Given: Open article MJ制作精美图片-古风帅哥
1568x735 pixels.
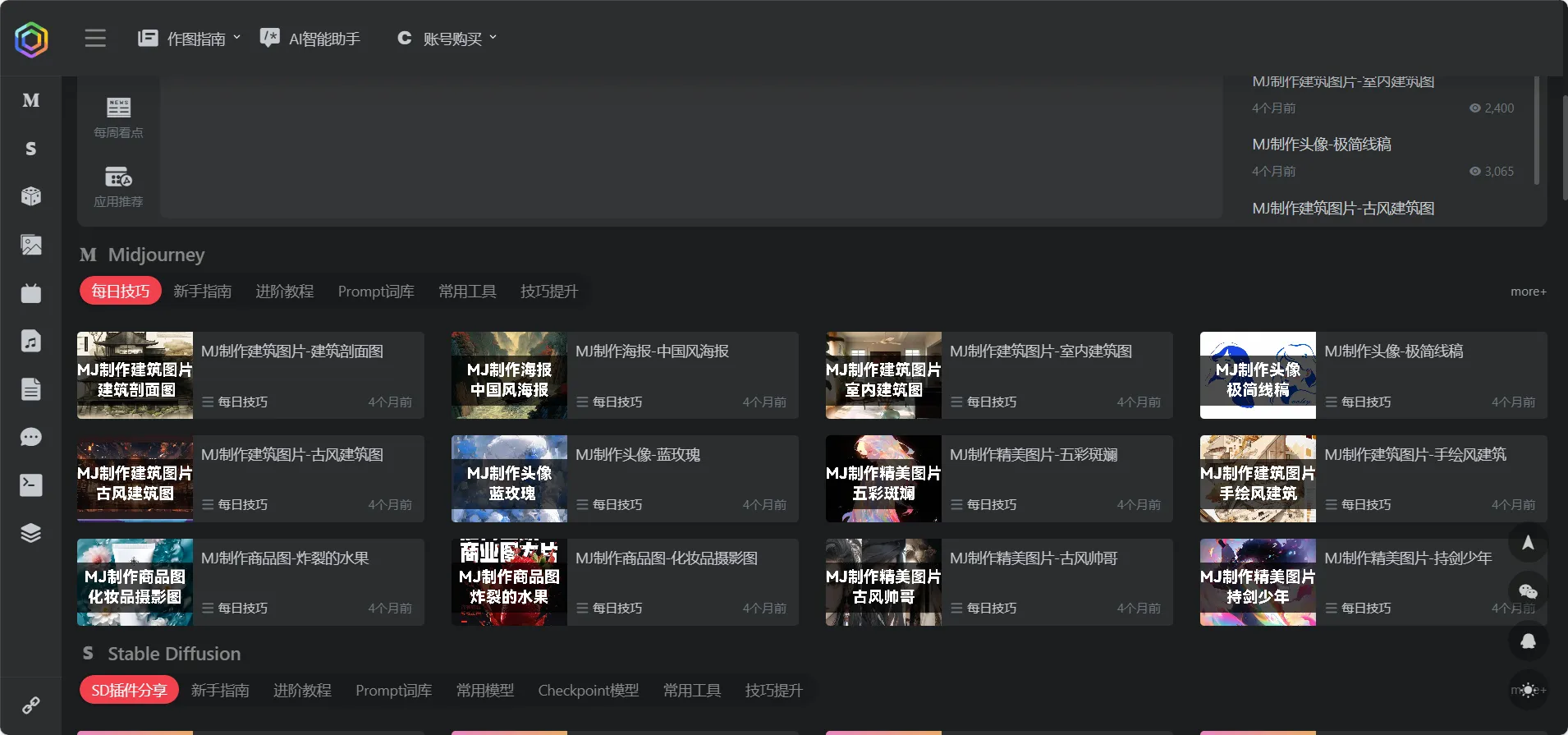Looking at the screenshot, I should click(x=1034, y=558).
